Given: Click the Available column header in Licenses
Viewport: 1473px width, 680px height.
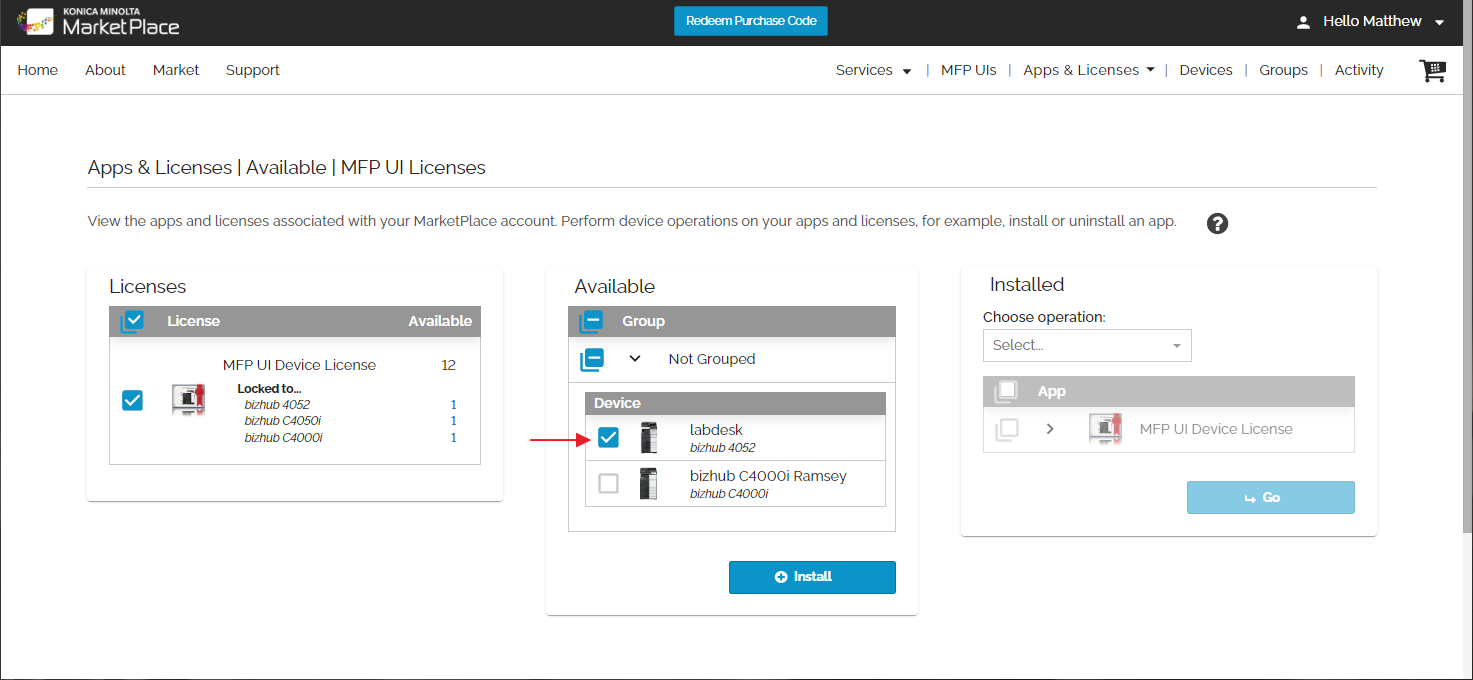Looking at the screenshot, I should point(440,321).
